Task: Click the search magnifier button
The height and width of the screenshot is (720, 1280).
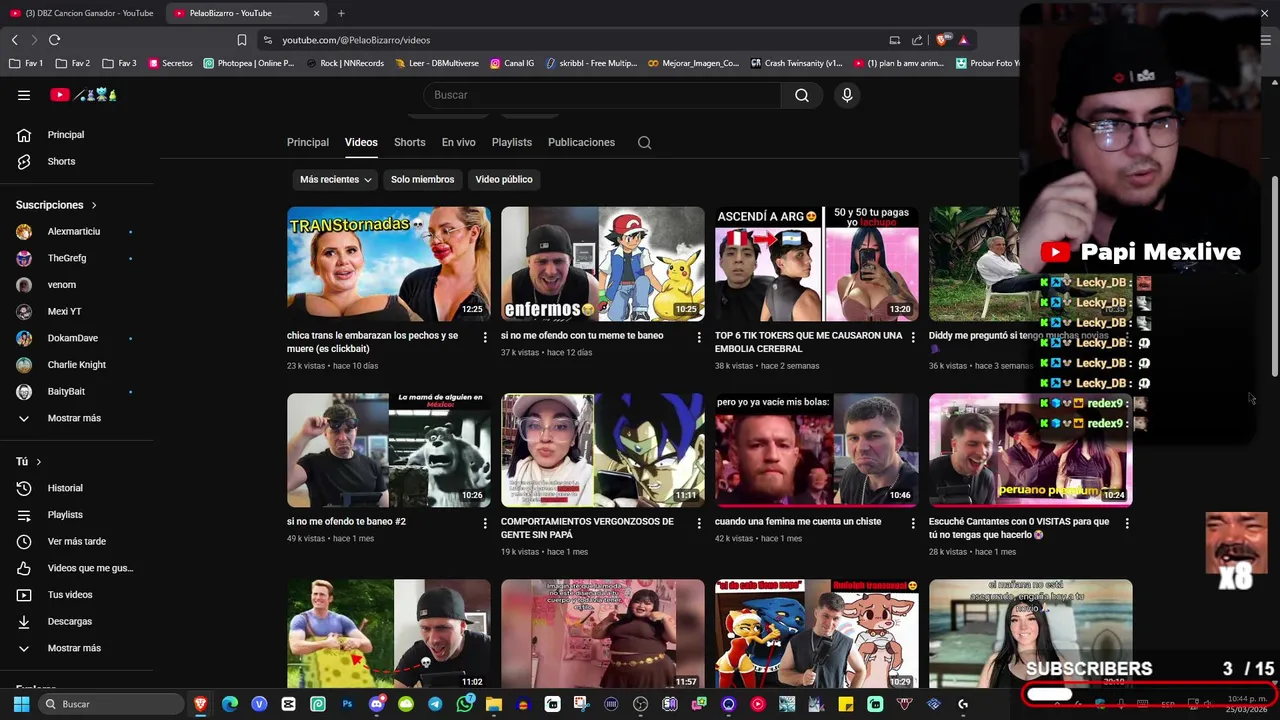Action: pyautogui.click(x=802, y=95)
